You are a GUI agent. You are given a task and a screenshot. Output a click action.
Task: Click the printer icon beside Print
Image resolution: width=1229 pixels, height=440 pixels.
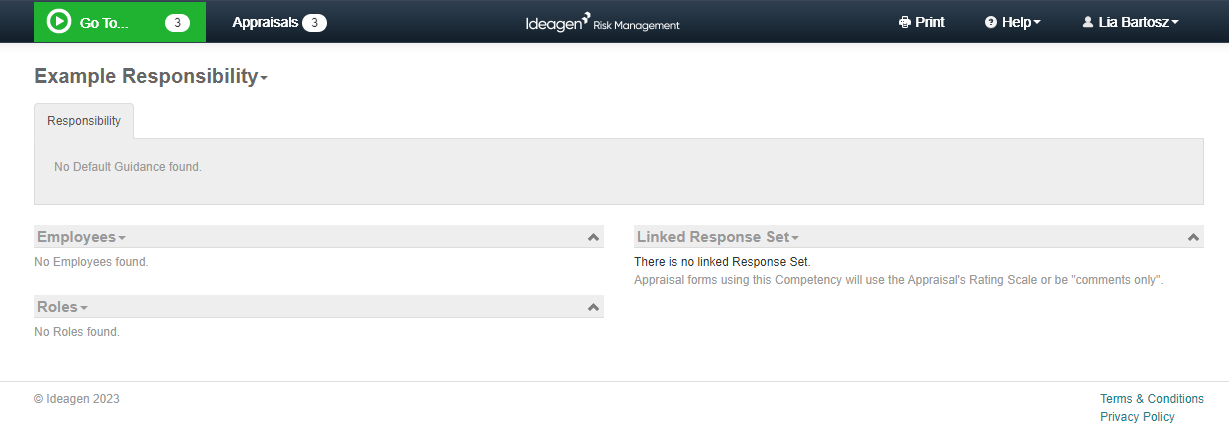click(904, 22)
